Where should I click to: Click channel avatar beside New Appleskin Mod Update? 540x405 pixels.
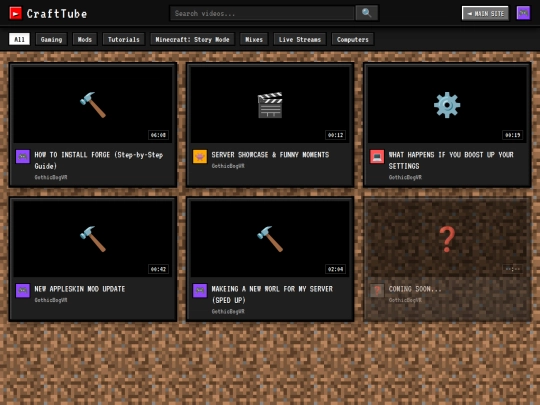point(23,290)
